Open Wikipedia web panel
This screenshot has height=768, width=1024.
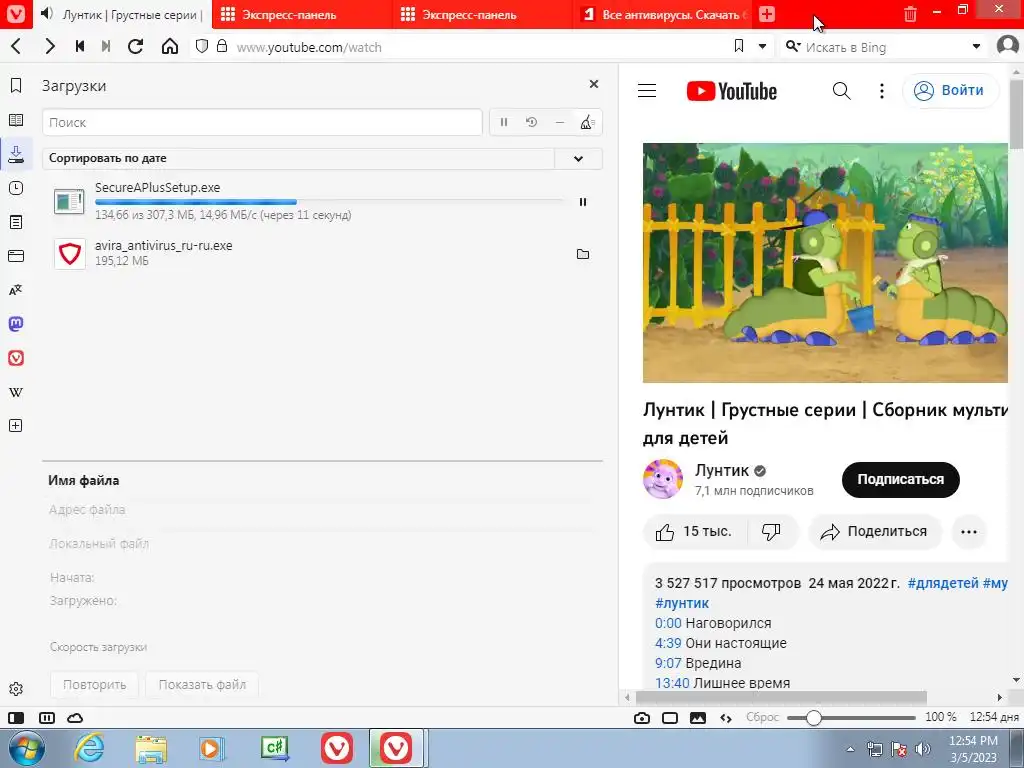coord(16,392)
